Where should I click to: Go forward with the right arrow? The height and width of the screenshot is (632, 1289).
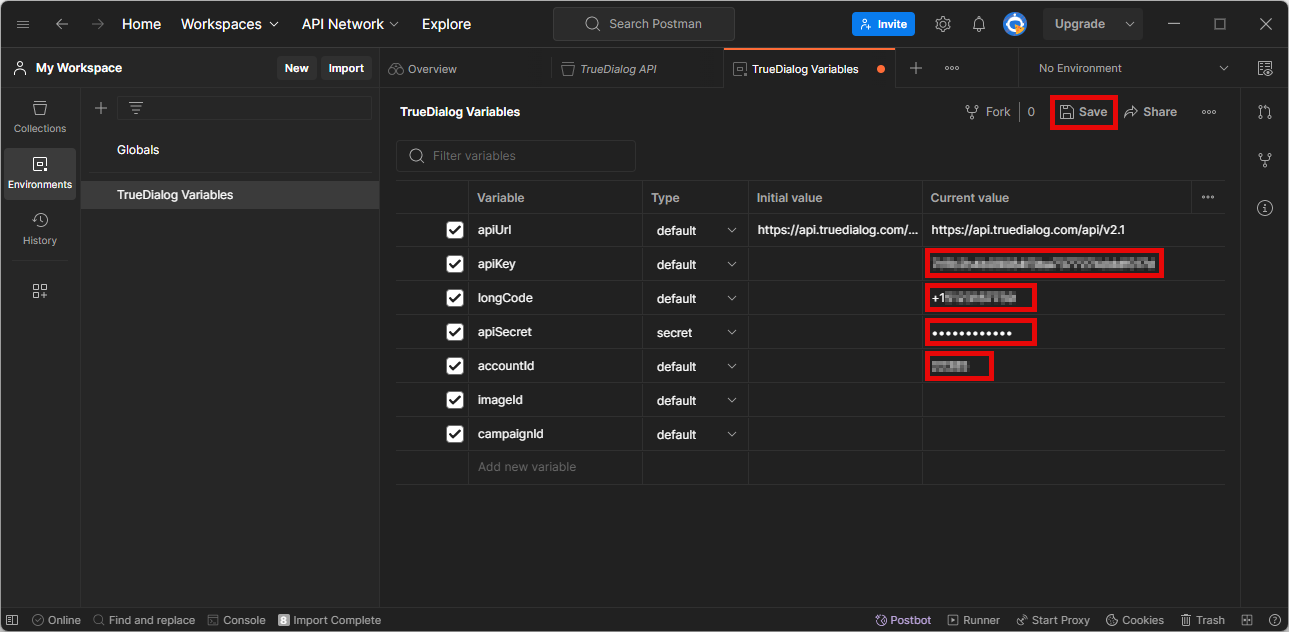98,24
